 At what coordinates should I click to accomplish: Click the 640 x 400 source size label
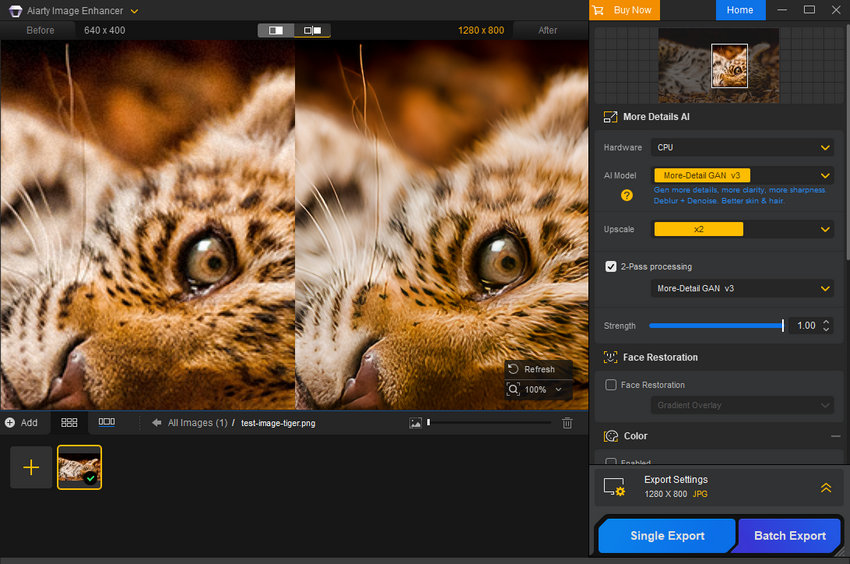[x=105, y=30]
